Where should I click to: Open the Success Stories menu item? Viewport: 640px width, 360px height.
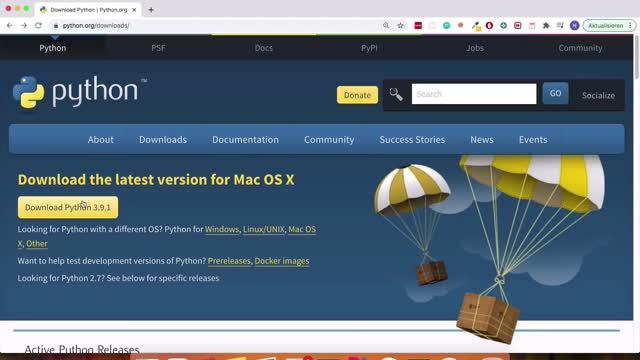pos(412,140)
